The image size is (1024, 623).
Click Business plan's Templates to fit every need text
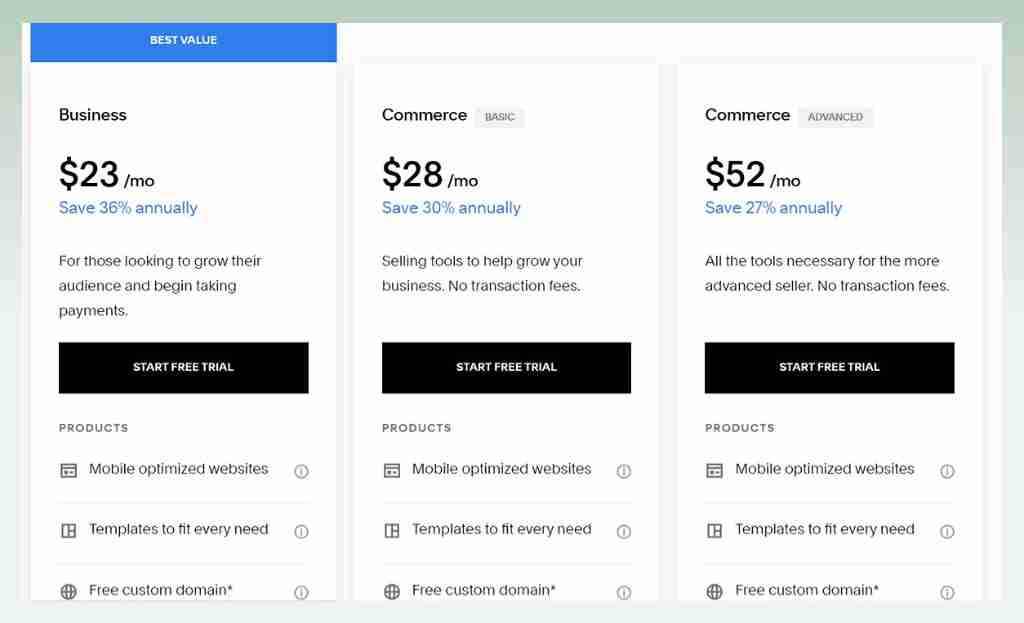coord(178,529)
